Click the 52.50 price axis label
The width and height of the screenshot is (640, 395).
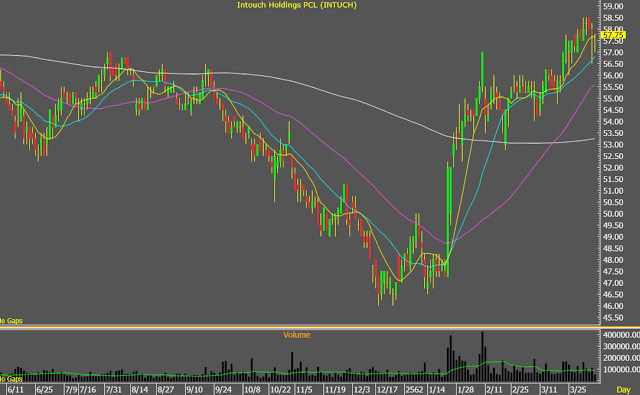(613, 156)
